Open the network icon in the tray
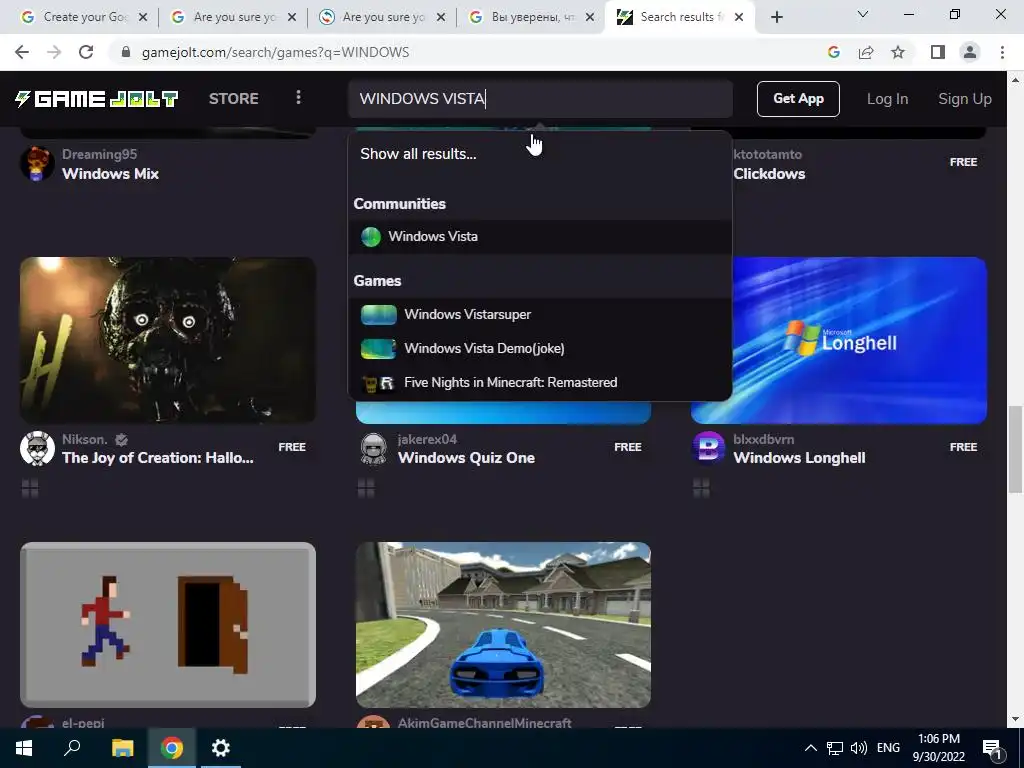 (x=835, y=748)
